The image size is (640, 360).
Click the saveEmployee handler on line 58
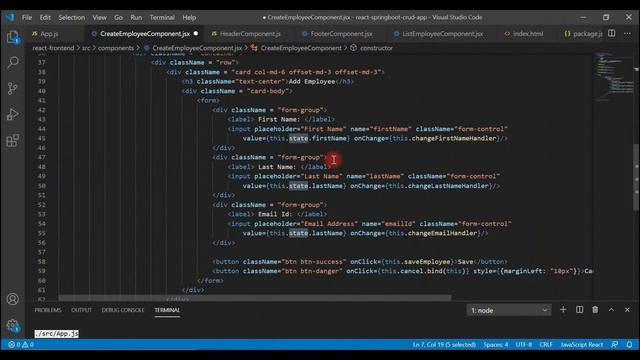tap(429, 262)
